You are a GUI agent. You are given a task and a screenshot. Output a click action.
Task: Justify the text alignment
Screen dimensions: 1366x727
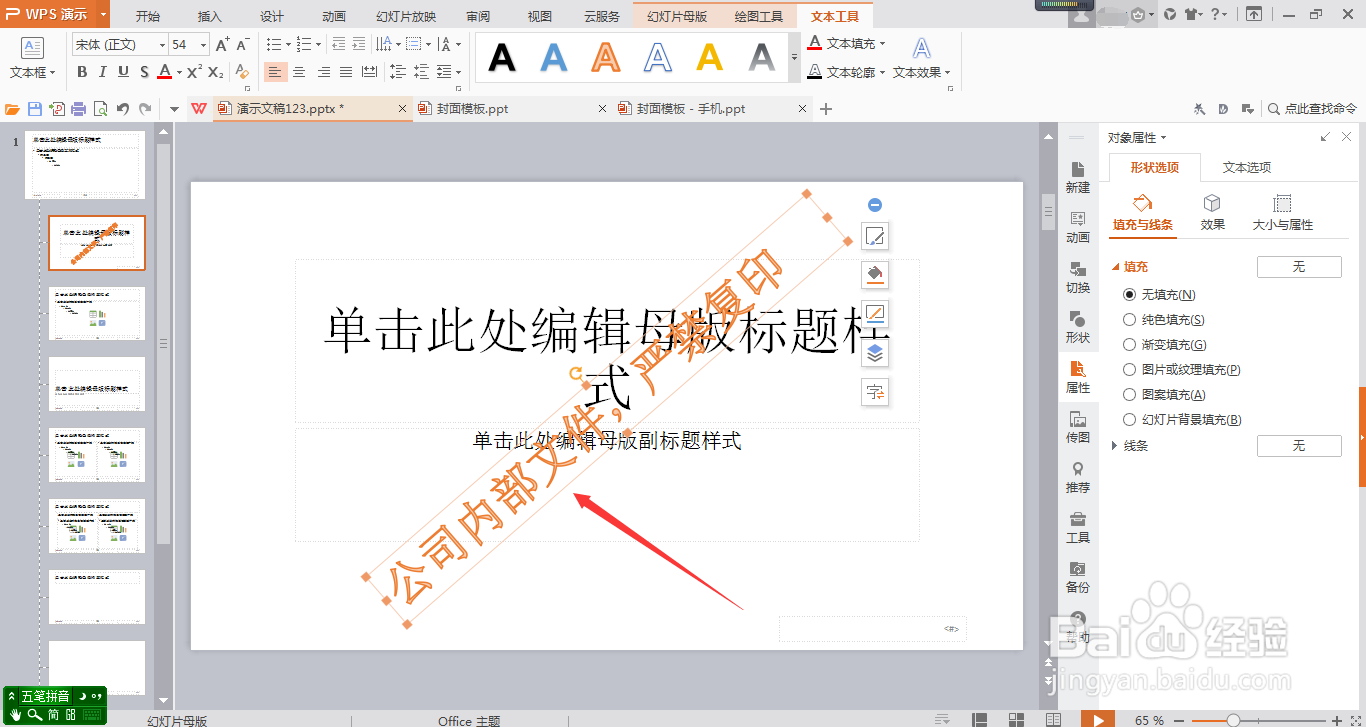[x=346, y=72]
